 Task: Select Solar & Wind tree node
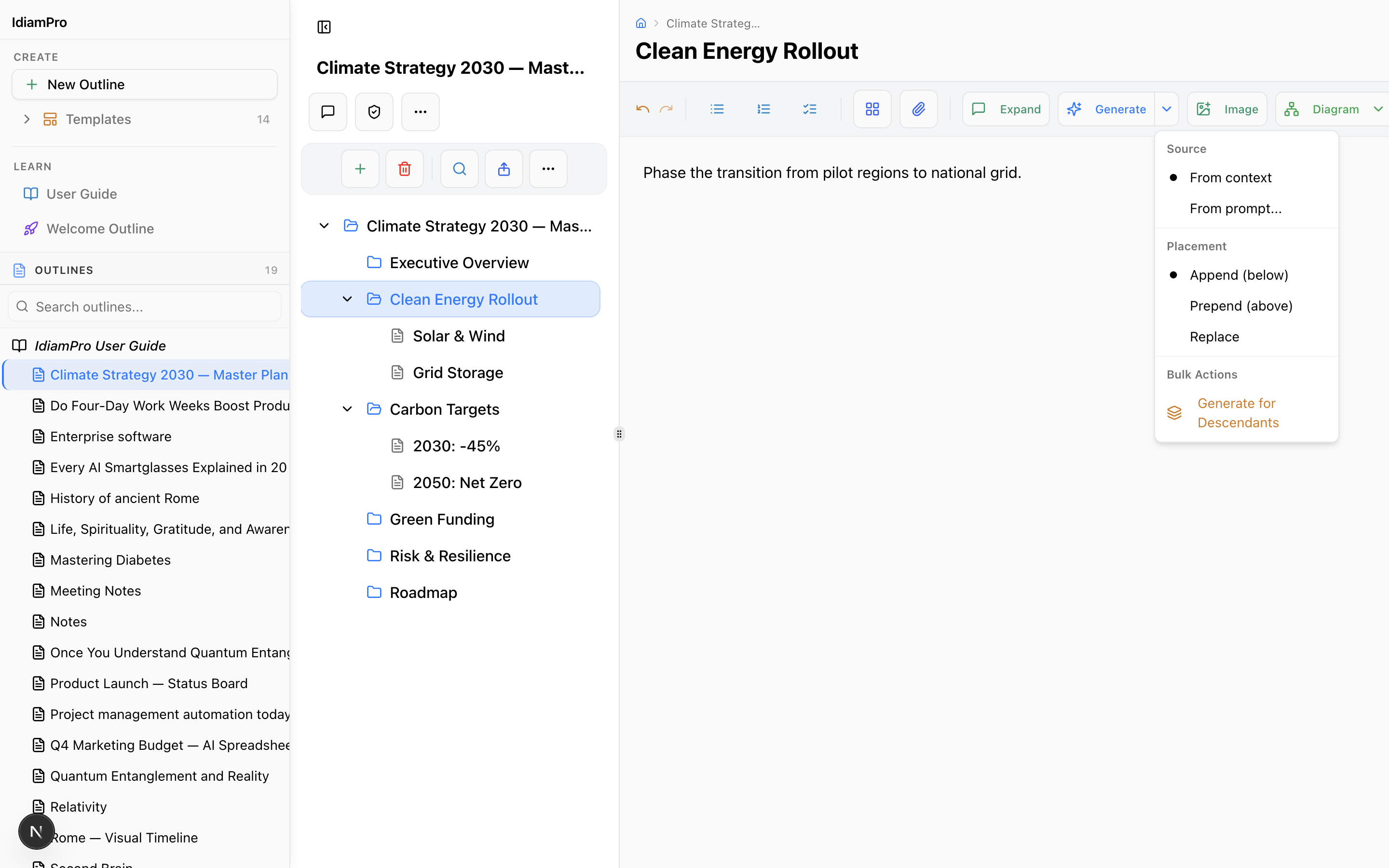tap(450, 336)
